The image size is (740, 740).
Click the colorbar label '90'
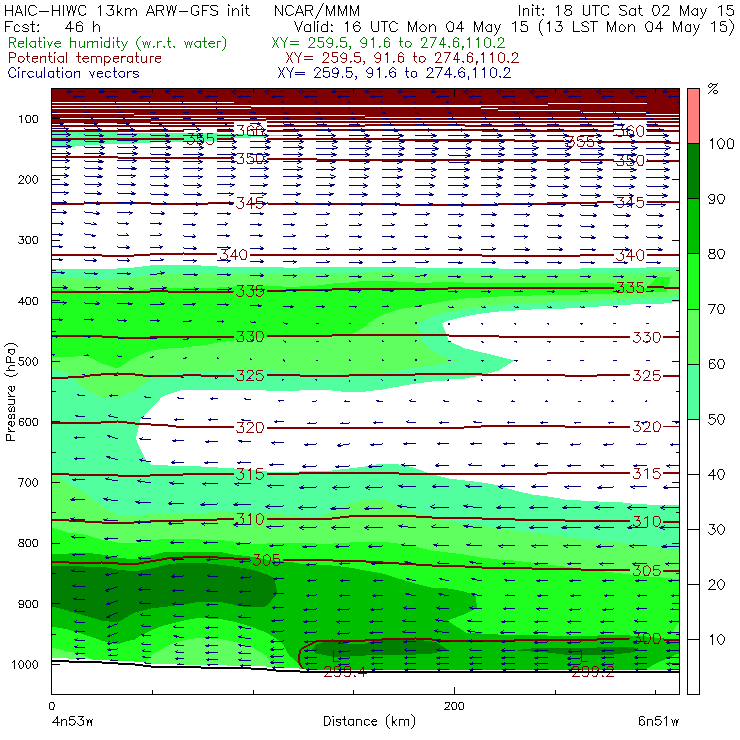(x=716, y=199)
